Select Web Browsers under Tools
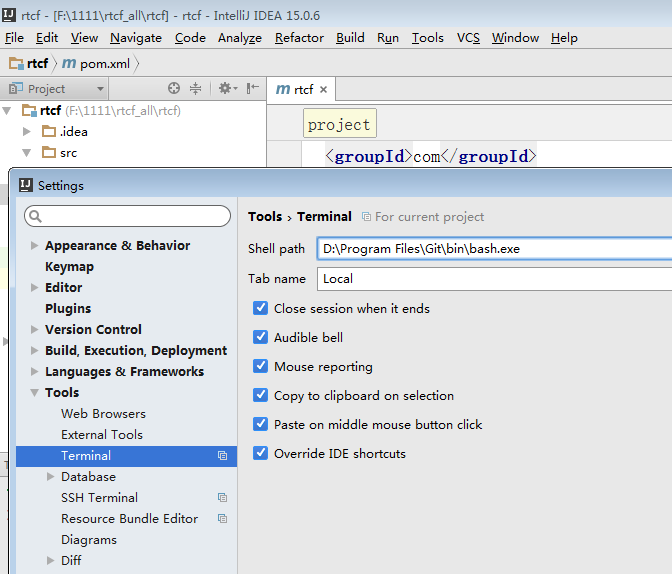Viewport: 672px width, 574px height. 103,413
